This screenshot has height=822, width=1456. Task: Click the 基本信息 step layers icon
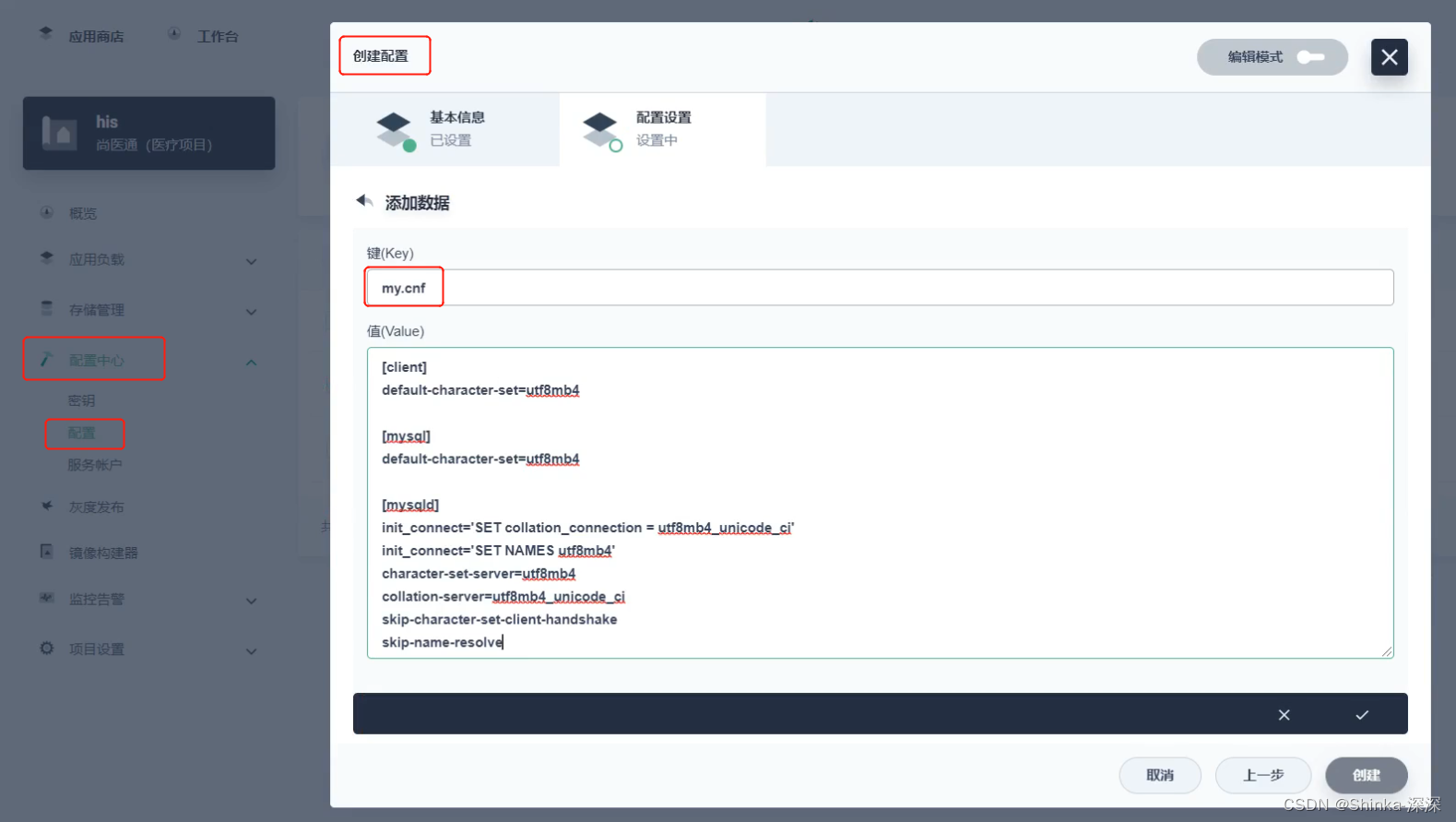[x=396, y=130]
